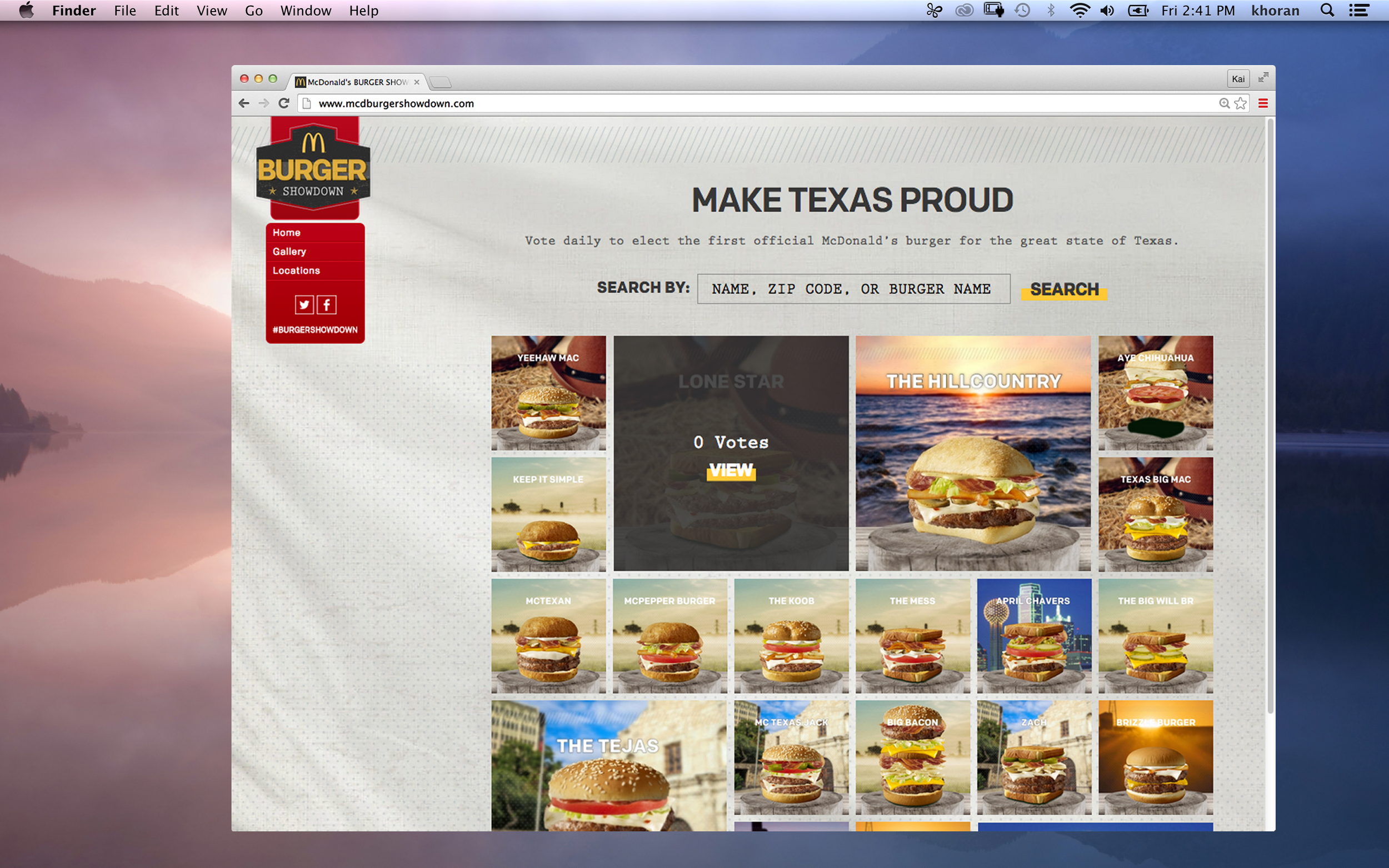This screenshot has height=868, width=1389.
Task: Open the Apple menu
Action: 27,11
